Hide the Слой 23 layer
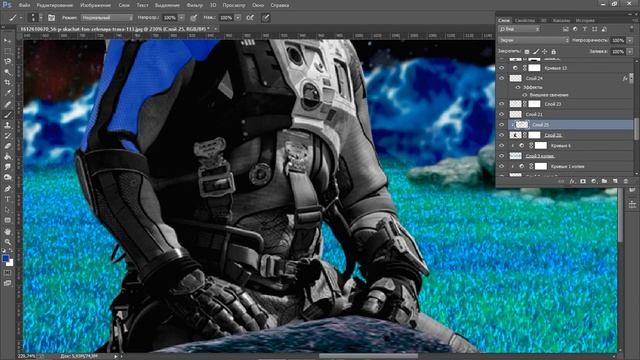640x360 pixels. [x=502, y=104]
